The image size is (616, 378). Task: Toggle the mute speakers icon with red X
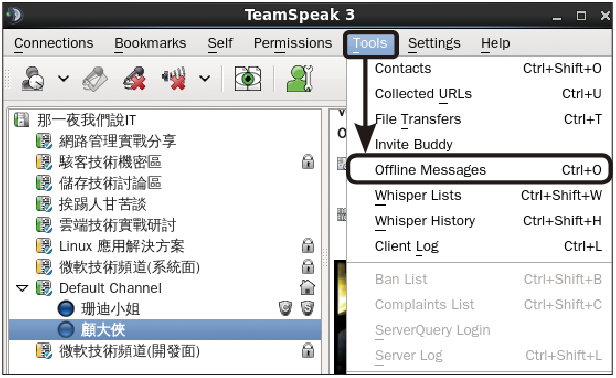pos(175,79)
